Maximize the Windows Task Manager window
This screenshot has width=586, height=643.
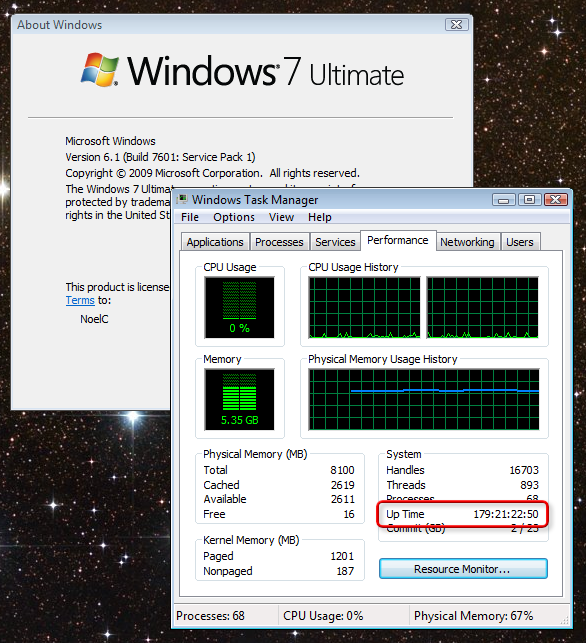pyautogui.click(x=529, y=200)
